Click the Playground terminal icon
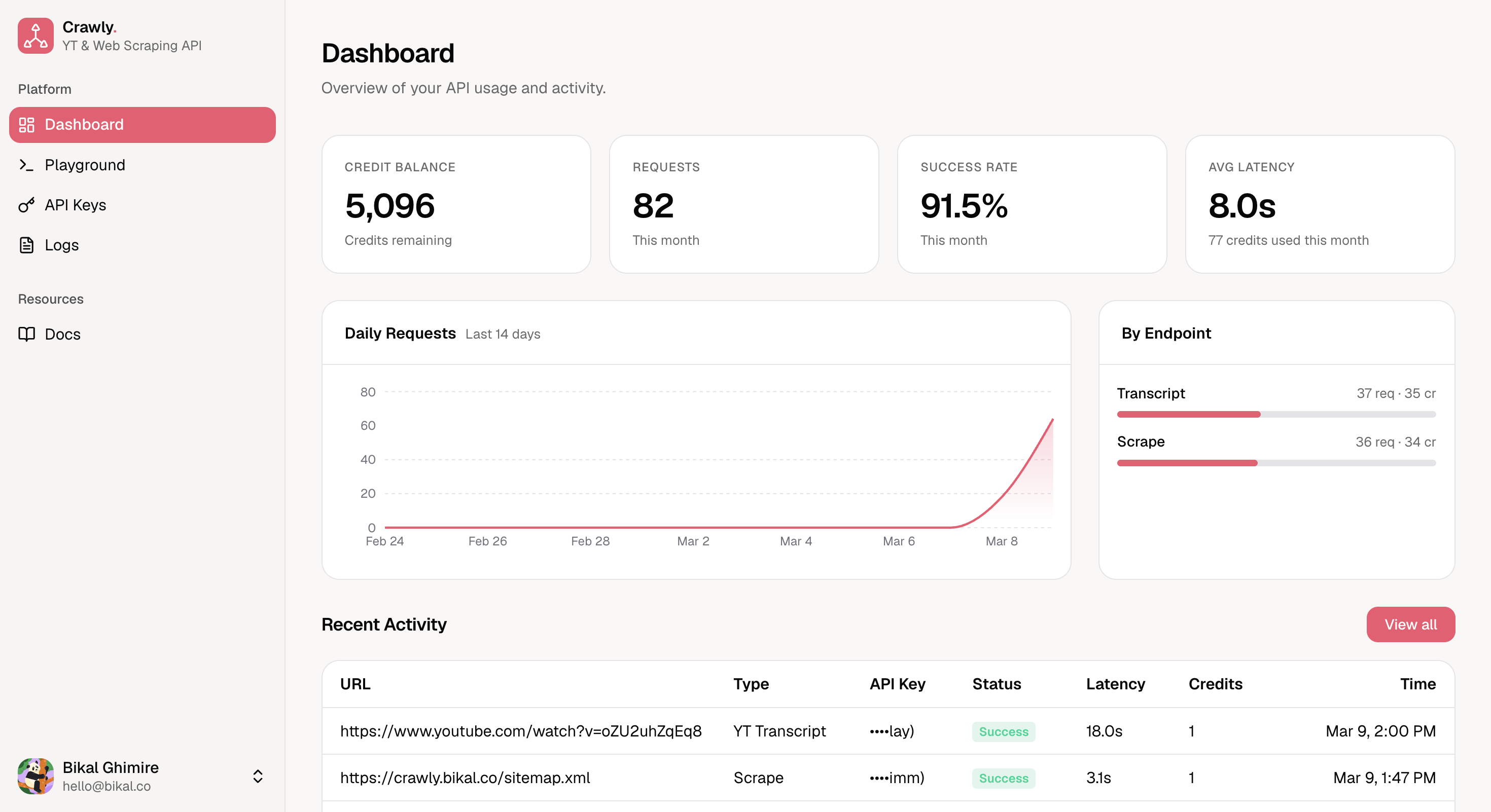1491x812 pixels. [26, 165]
